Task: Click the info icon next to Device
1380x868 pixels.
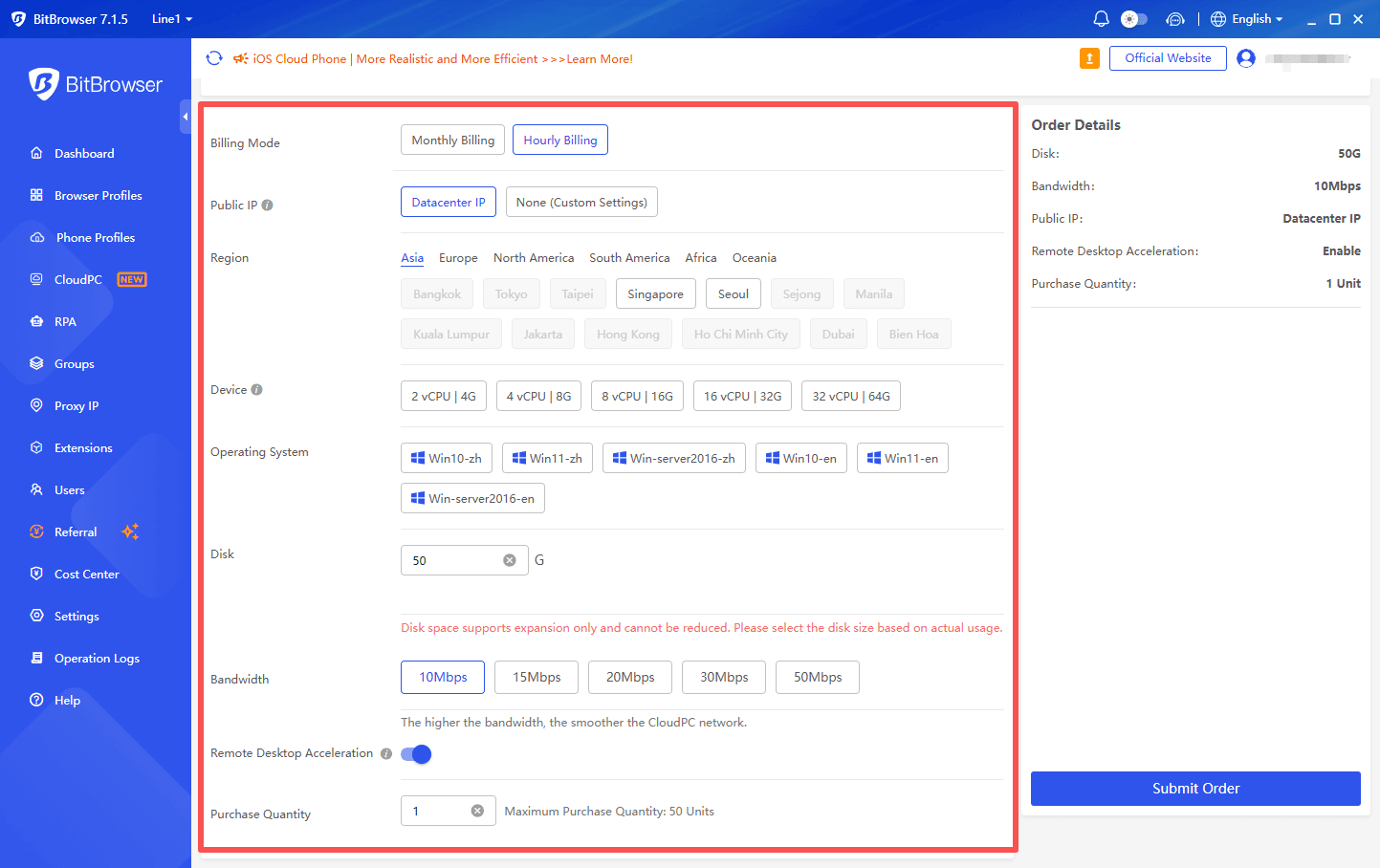Action: [x=256, y=390]
